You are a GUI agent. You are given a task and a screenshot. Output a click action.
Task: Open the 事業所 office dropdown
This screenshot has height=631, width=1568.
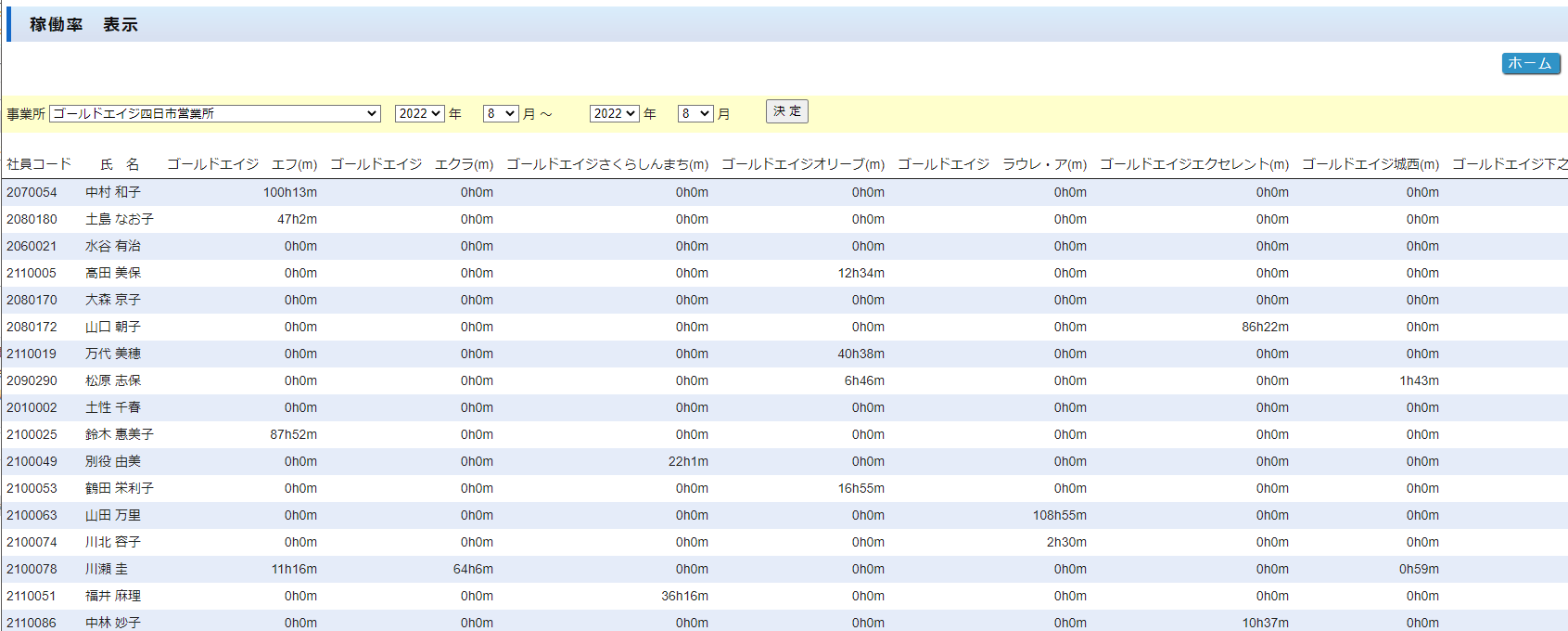click(x=214, y=113)
